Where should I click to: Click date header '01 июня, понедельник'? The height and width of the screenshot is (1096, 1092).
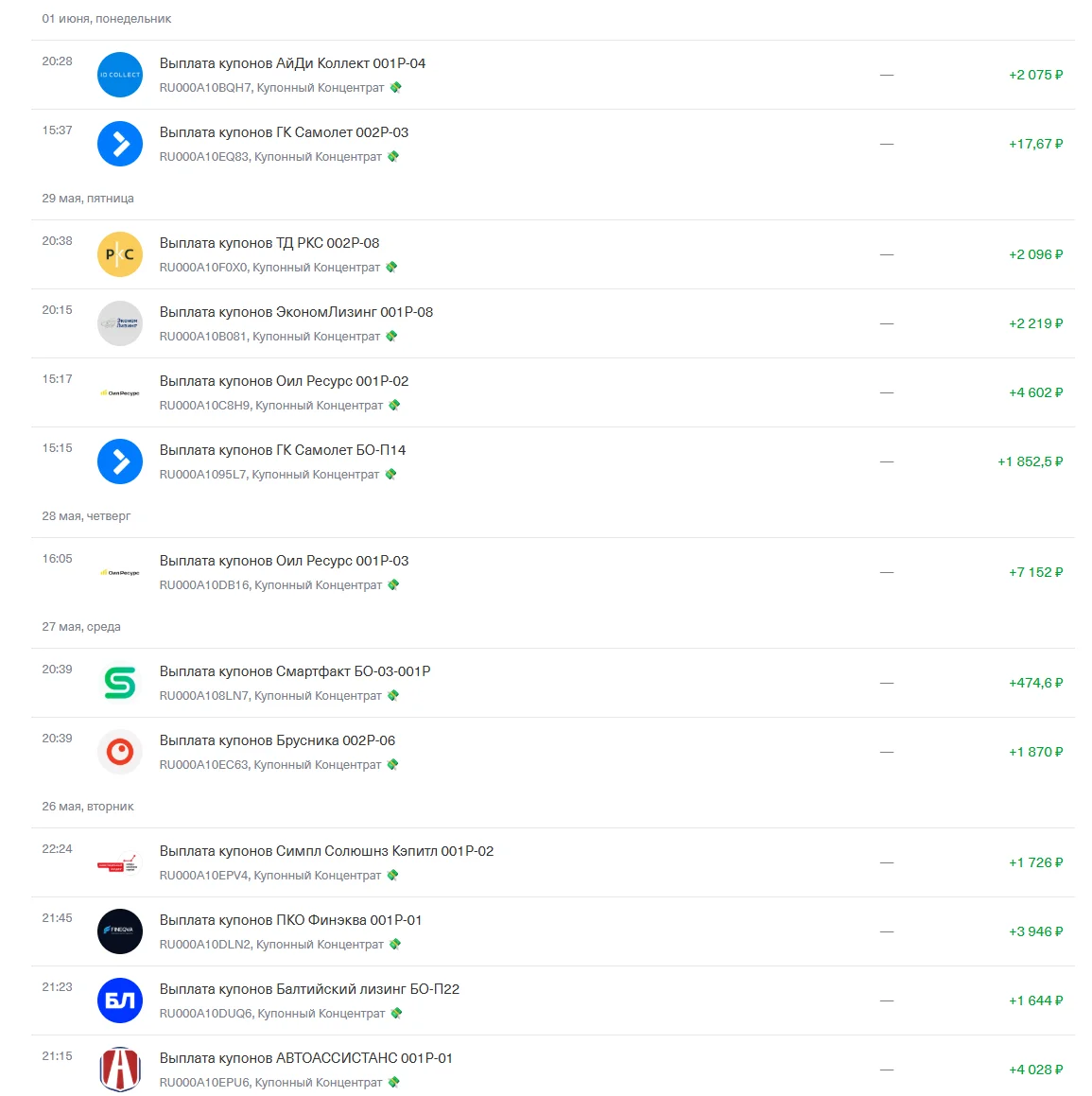coord(106,19)
